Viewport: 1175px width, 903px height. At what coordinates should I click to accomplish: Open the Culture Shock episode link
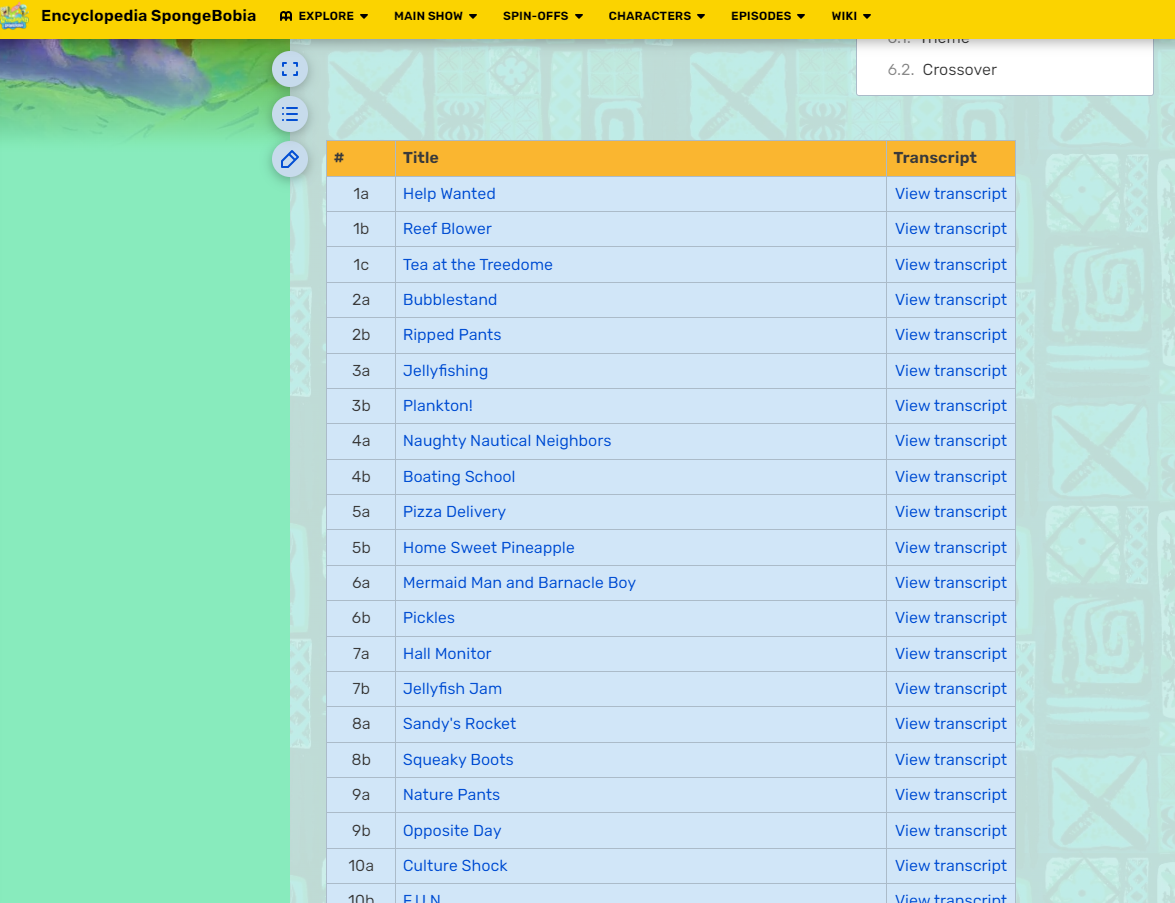[x=455, y=866]
